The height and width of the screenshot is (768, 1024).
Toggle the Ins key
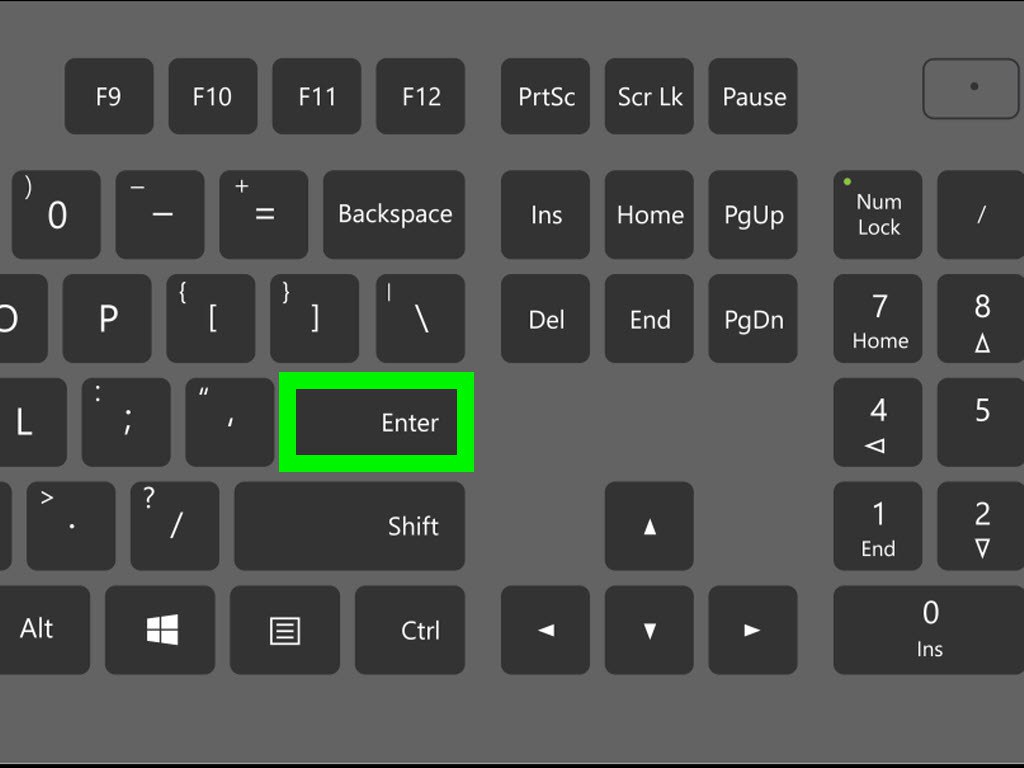(x=545, y=215)
